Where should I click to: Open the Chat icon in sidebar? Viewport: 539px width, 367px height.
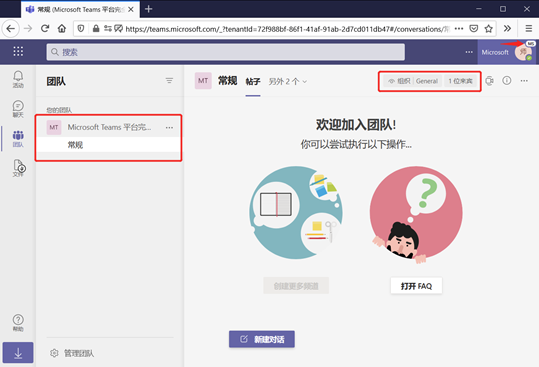point(18,109)
